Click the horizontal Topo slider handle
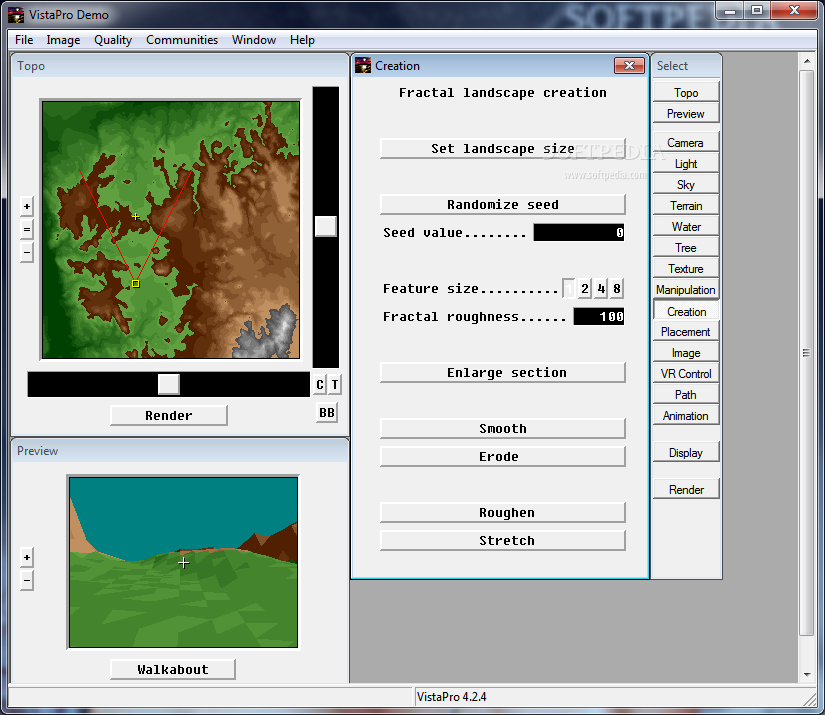The height and width of the screenshot is (715, 825). (168, 385)
